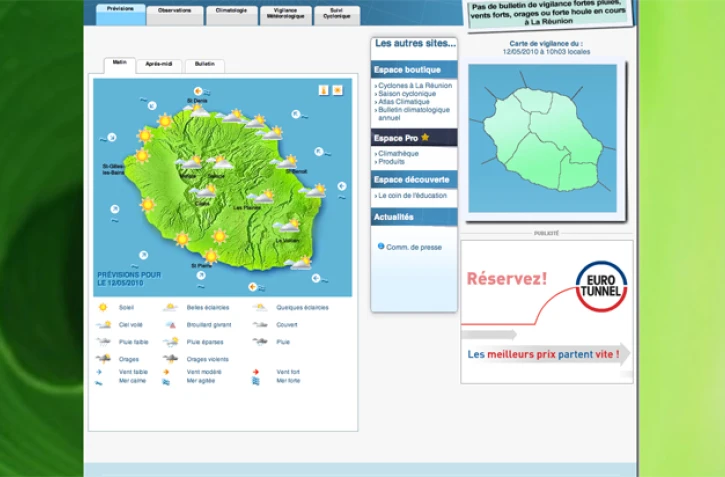Click the Brouillard givrant legend icon
The height and width of the screenshot is (477, 725).
pos(171,325)
